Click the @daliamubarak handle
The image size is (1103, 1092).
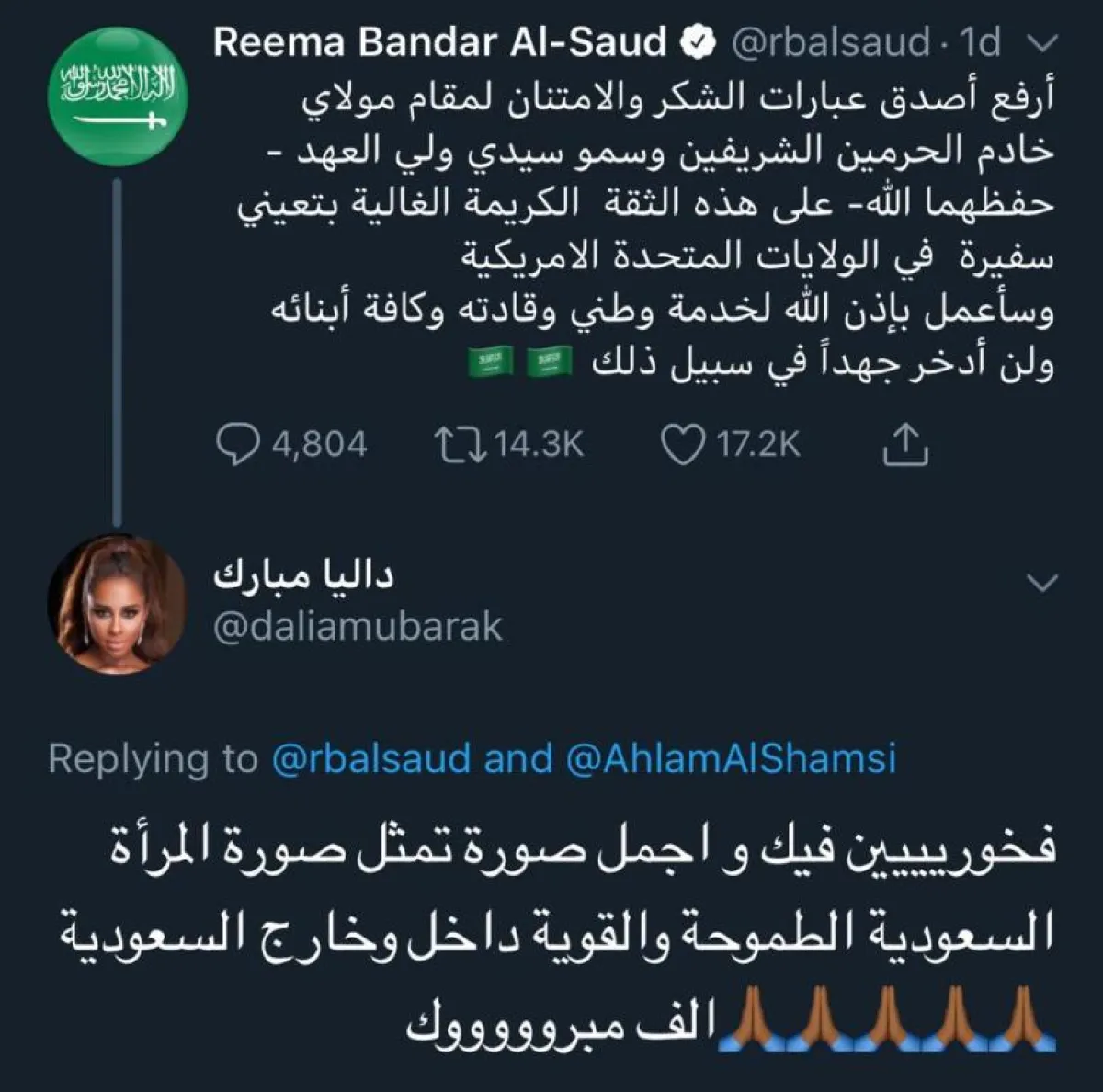[358, 626]
